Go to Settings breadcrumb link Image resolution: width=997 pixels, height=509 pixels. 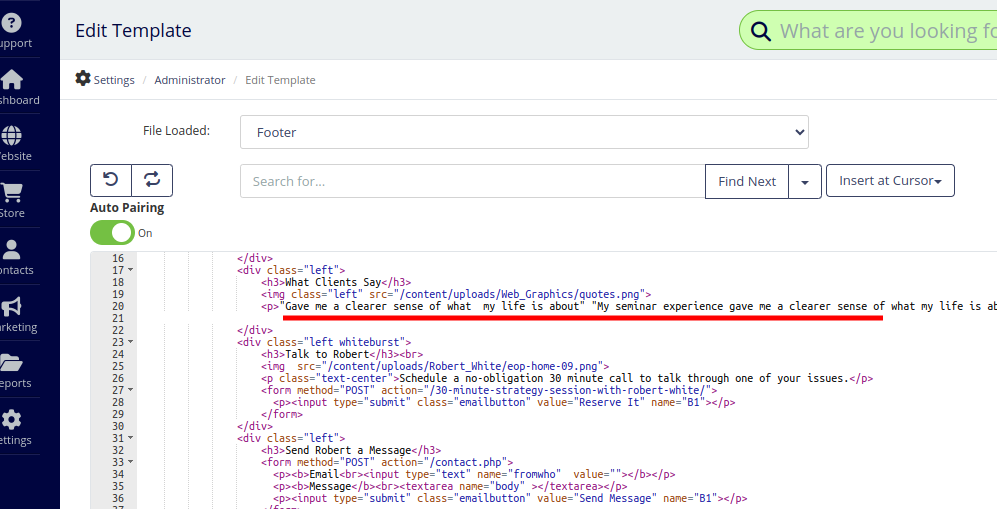tap(114, 80)
